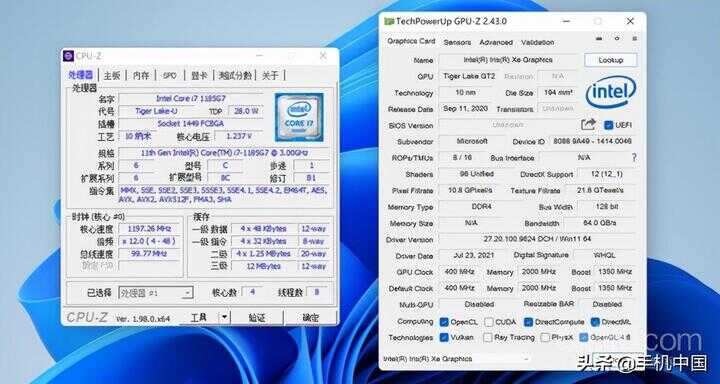Uncheck the Vulkan checkbox
Screen dimensions: 720x384
(444, 337)
